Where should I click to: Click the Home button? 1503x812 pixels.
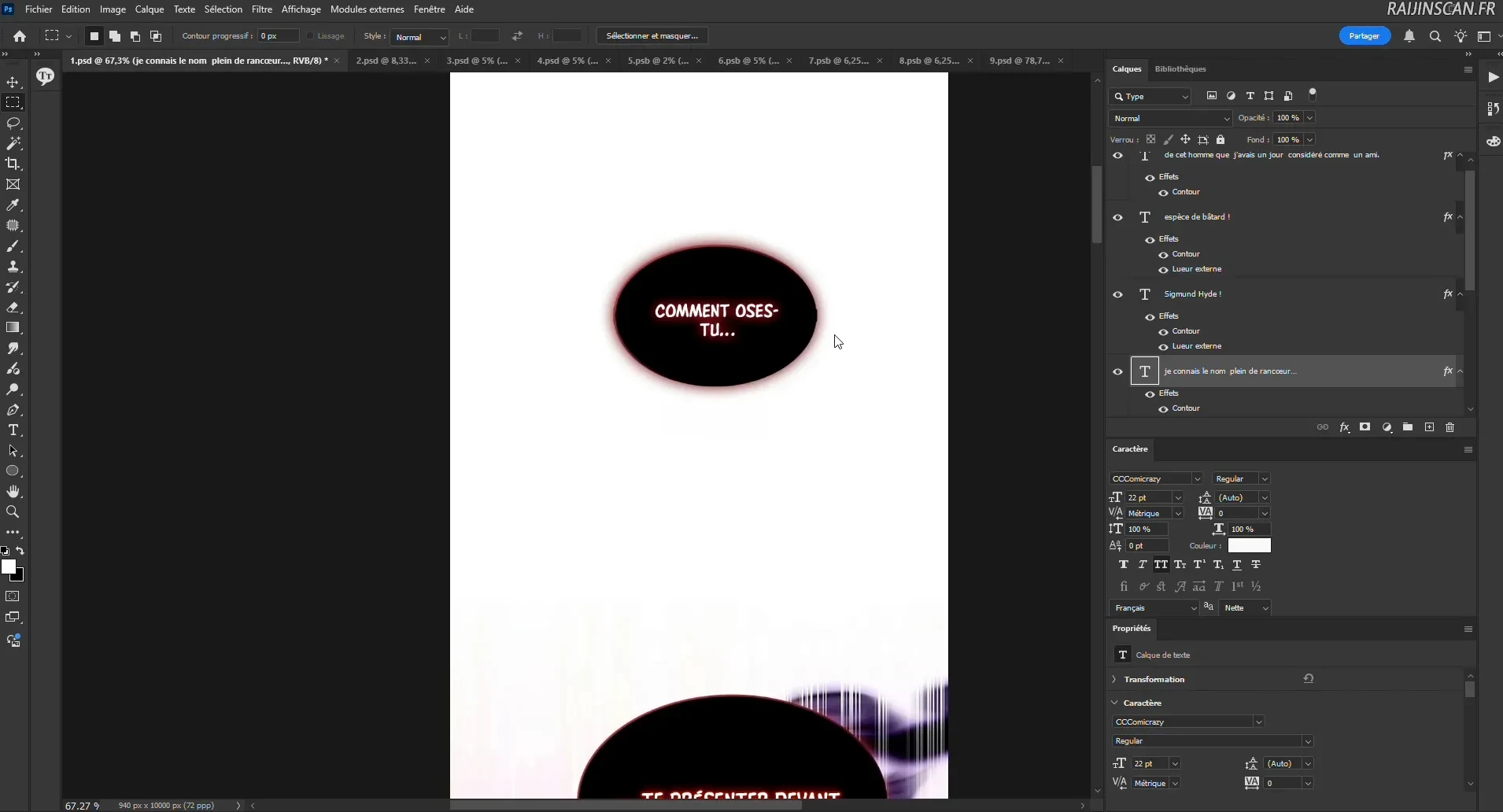click(x=20, y=36)
